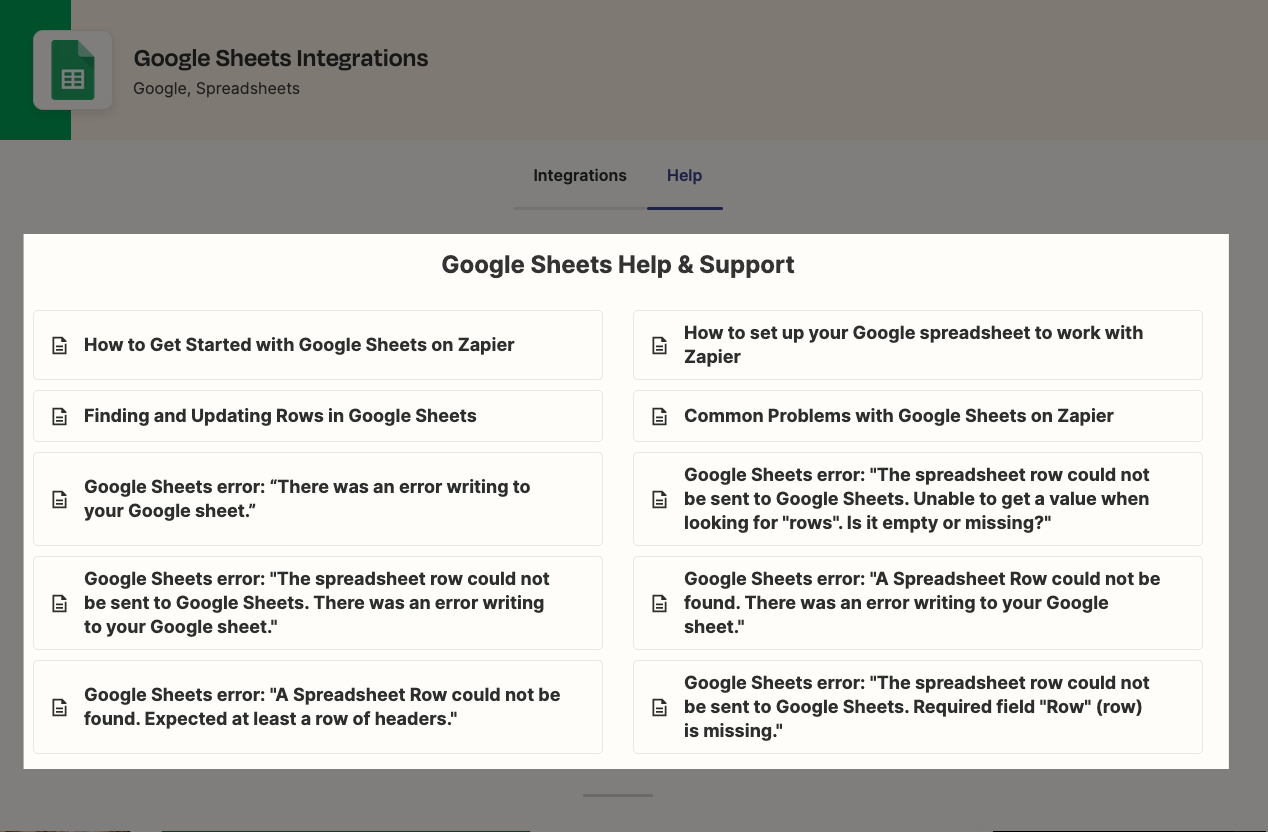Open the "Common Problems with Google Sheets on Zapier" article
Viewport: 1268px width, 832px height.
918,416
